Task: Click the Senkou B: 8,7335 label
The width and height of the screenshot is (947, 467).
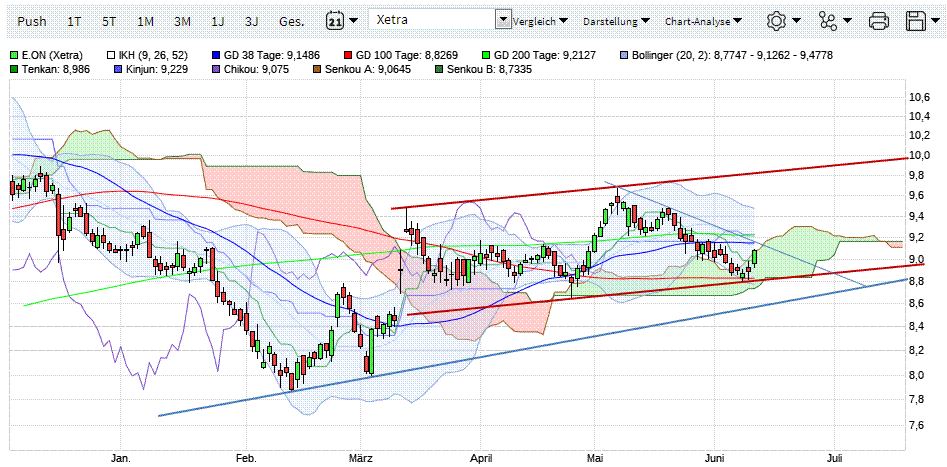Action: pos(489,69)
